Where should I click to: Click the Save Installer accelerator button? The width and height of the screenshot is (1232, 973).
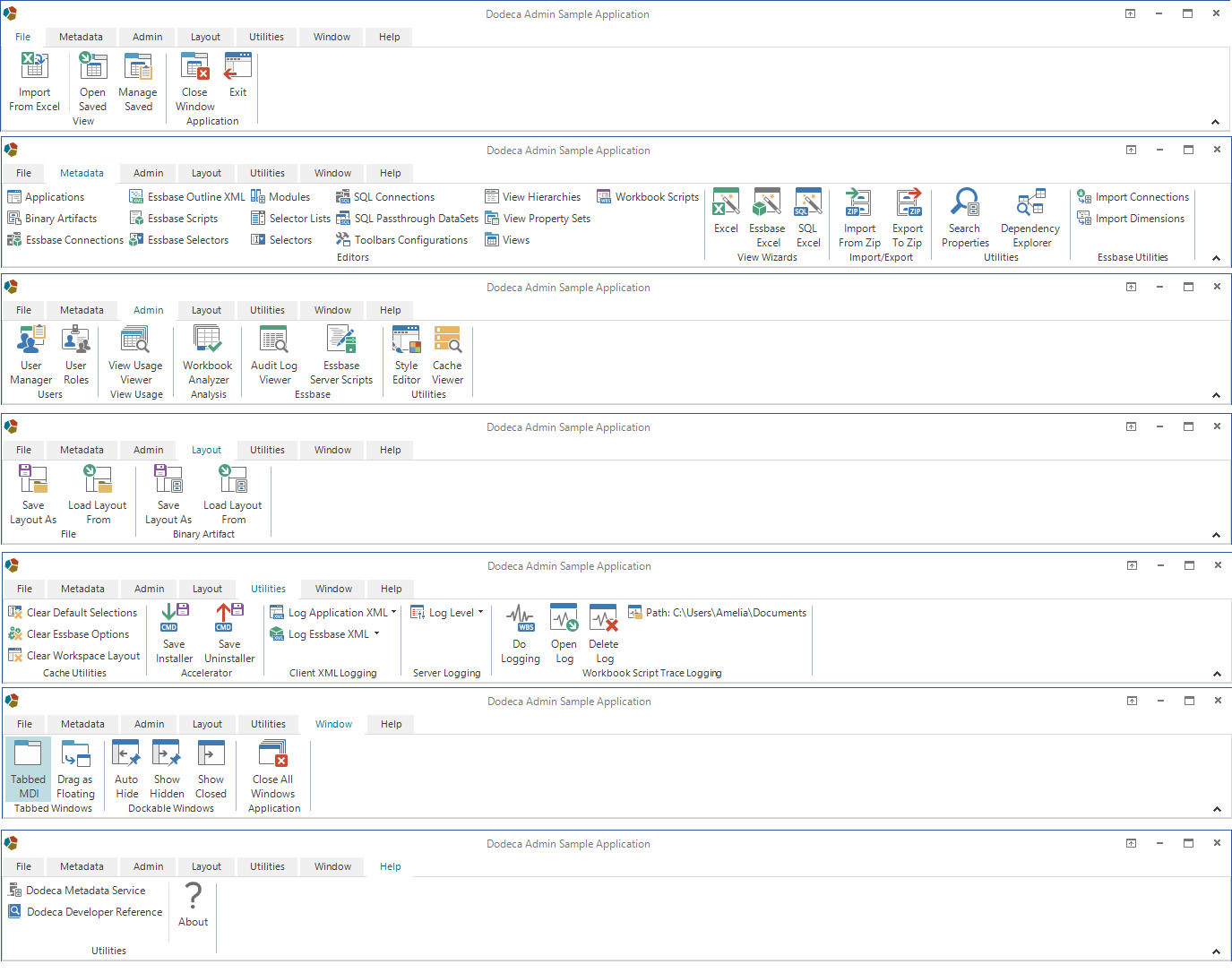pos(174,633)
